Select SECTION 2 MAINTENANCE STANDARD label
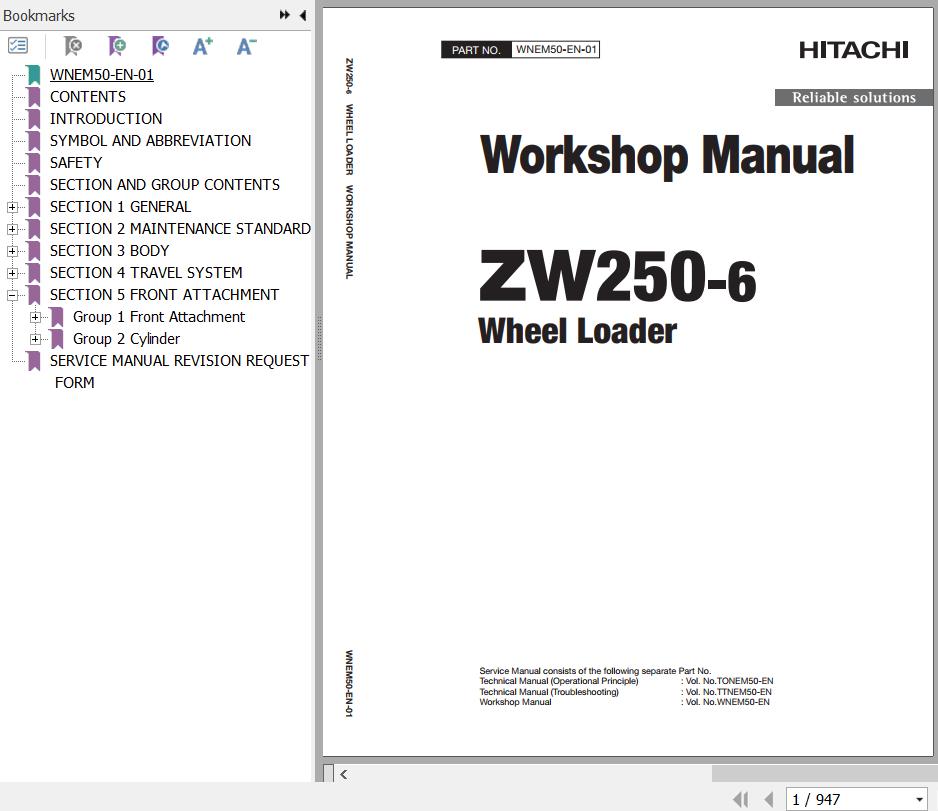Screen dimensions: 938x811 click(x=180, y=229)
